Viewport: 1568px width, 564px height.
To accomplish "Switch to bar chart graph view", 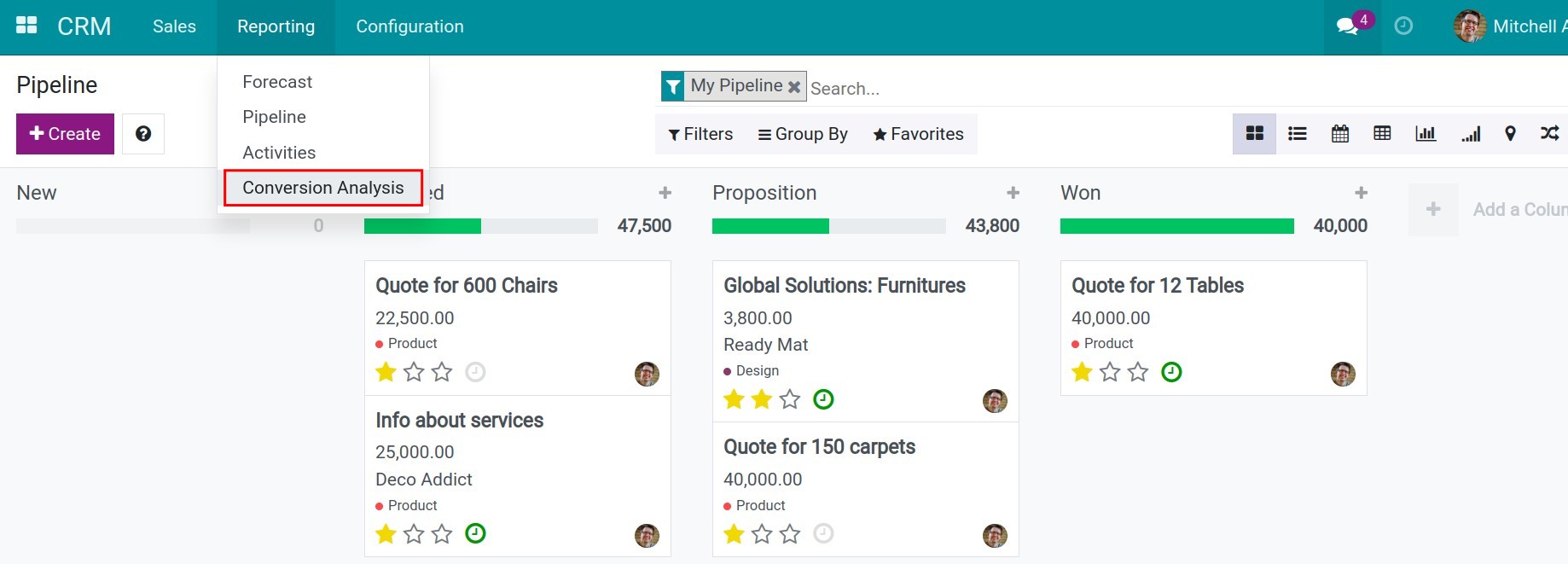I will 1425,134.
